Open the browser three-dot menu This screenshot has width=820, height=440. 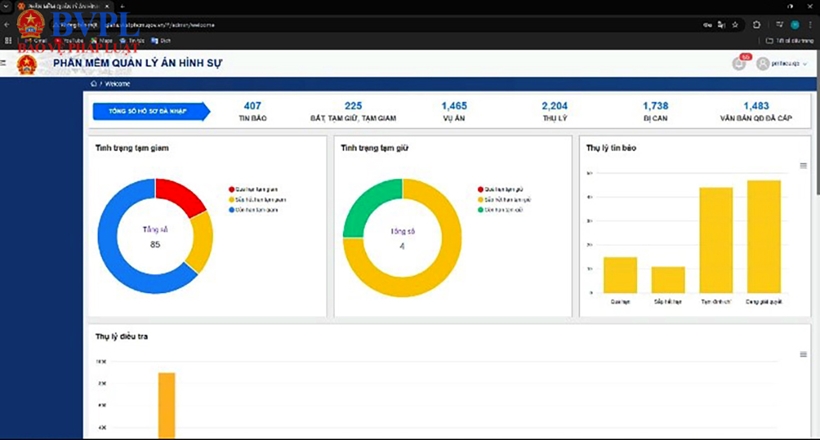[x=810, y=24]
